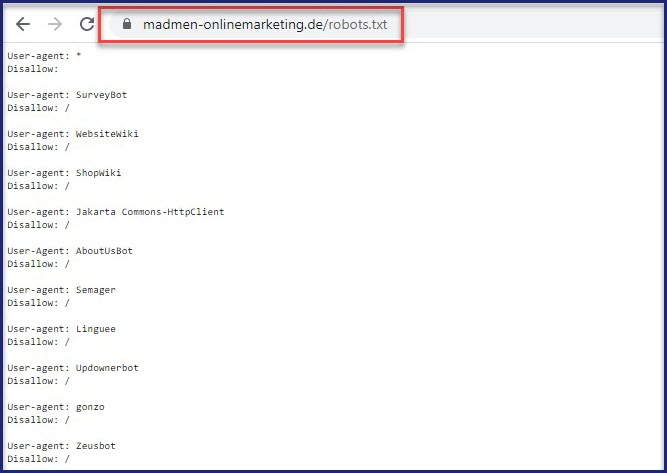Image resolution: width=667 pixels, height=473 pixels.
Task: Select the Disallow line below SurveyBot
Action: (x=38, y=108)
